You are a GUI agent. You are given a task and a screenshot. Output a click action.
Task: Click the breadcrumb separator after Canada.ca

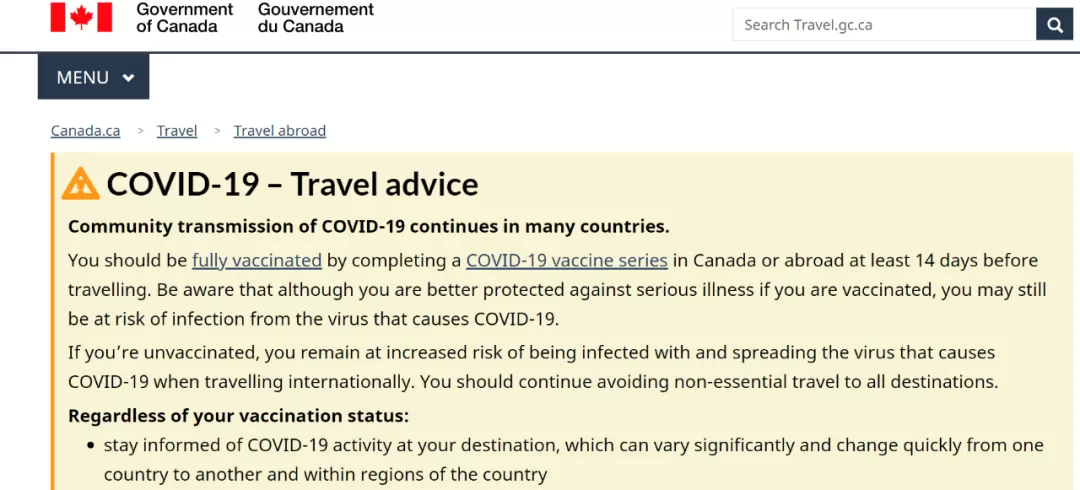pyautogui.click(x=141, y=130)
